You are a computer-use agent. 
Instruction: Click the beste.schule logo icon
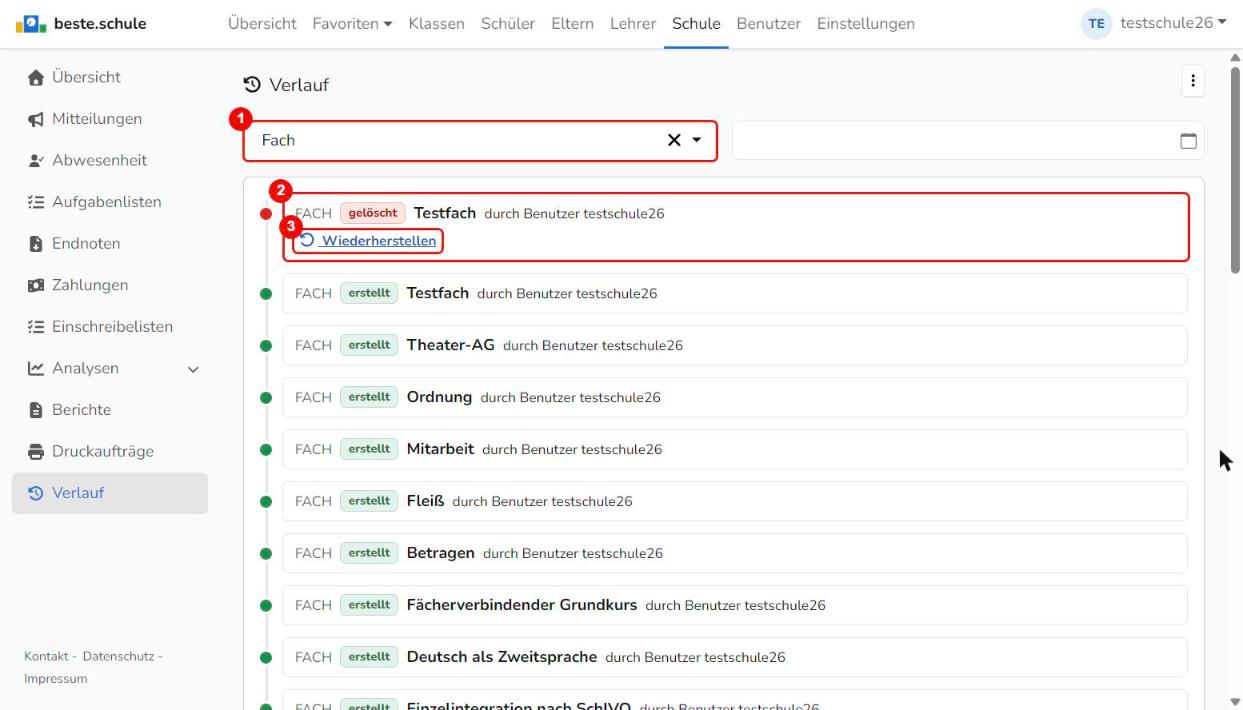point(32,23)
